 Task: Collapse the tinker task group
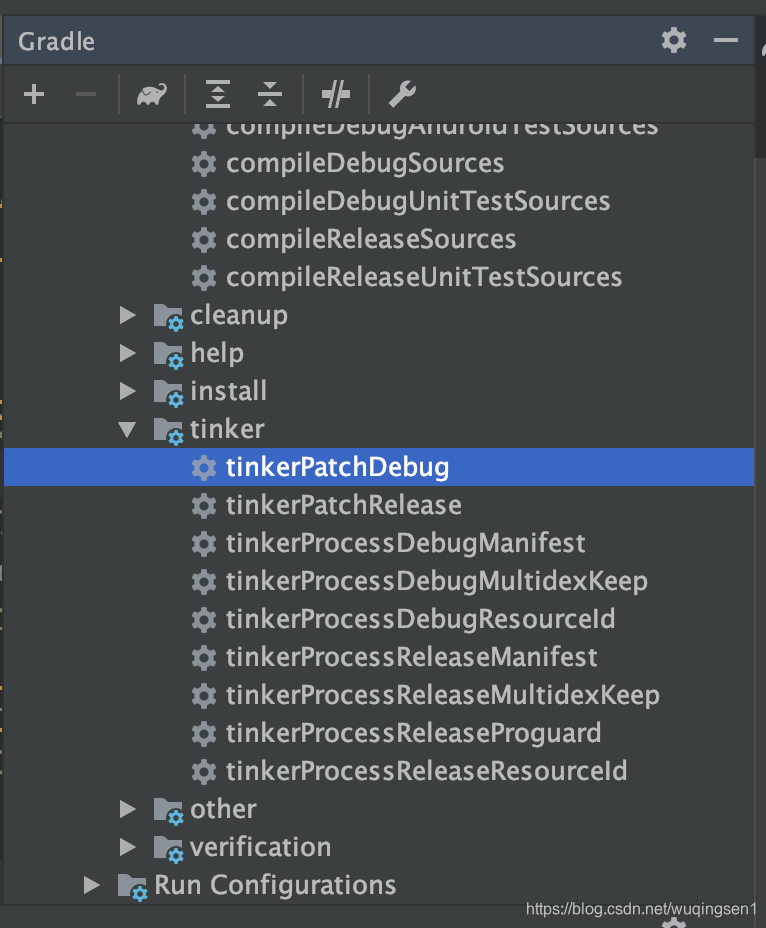[x=127, y=429]
